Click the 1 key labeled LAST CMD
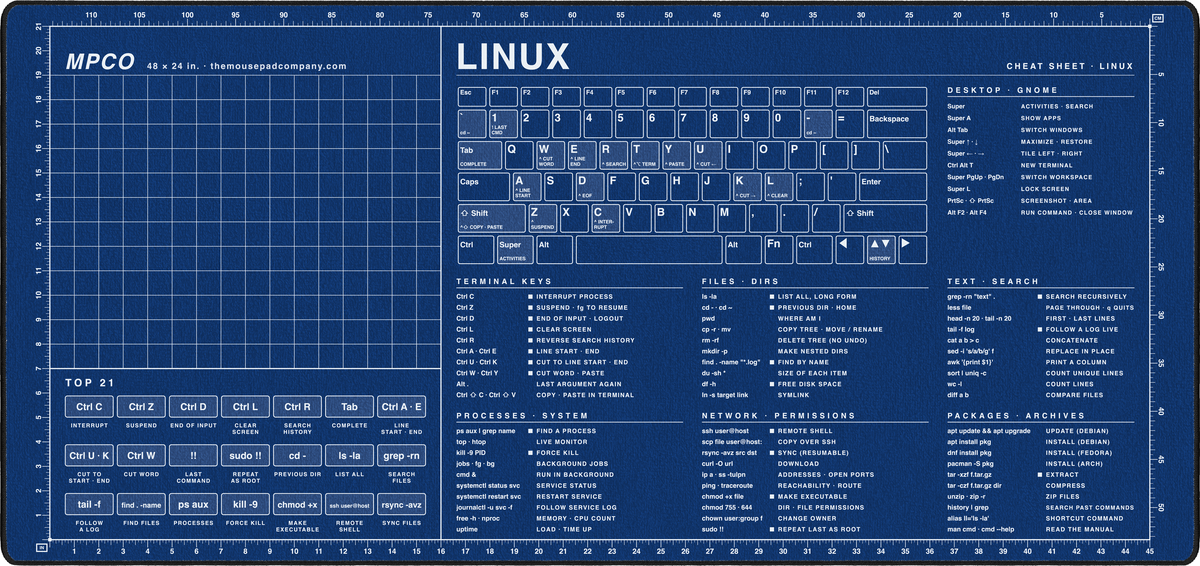Image resolution: width=1200 pixels, height=566 pixels. pos(502,124)
